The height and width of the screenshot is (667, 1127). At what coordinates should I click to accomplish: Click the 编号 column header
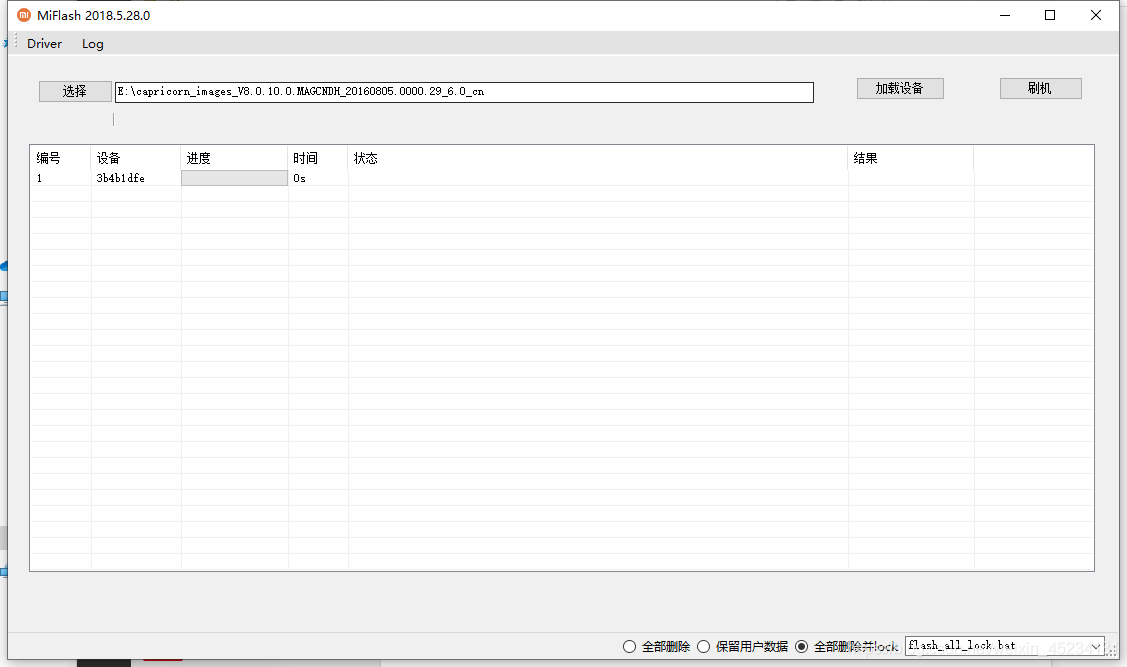60,158
